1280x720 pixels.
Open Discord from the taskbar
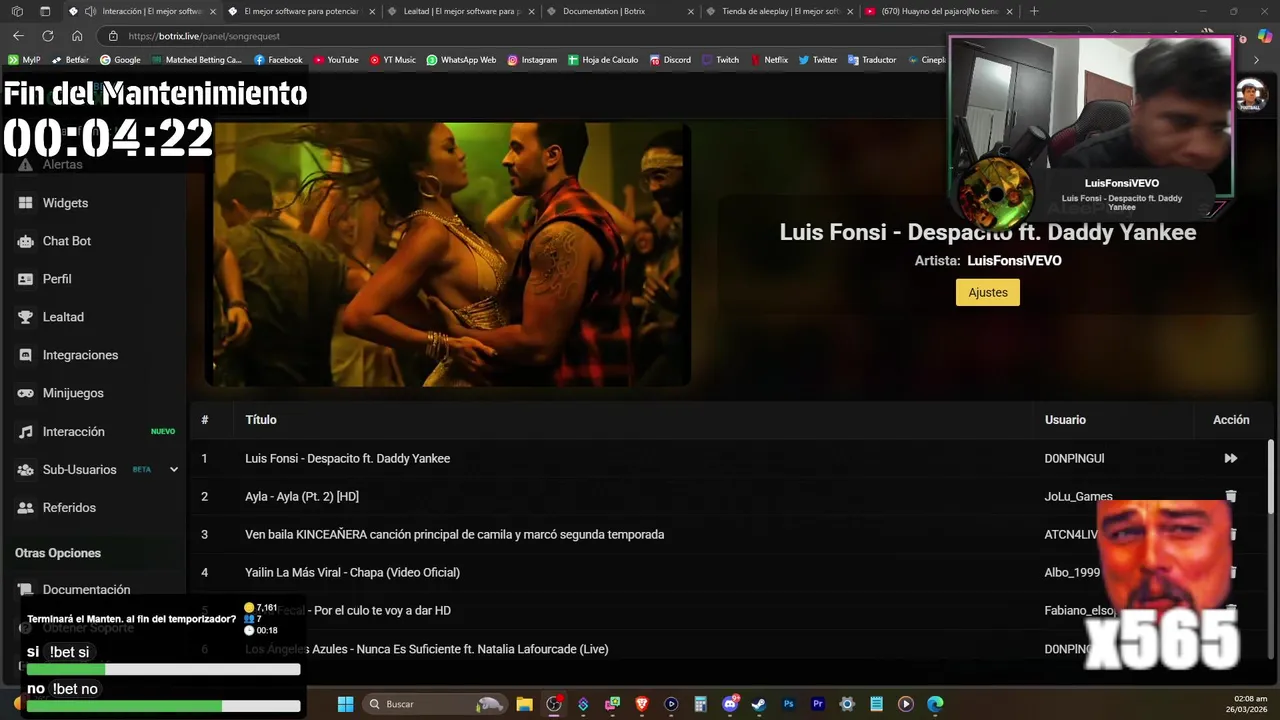pyautogui.click(x=730, y=704)
